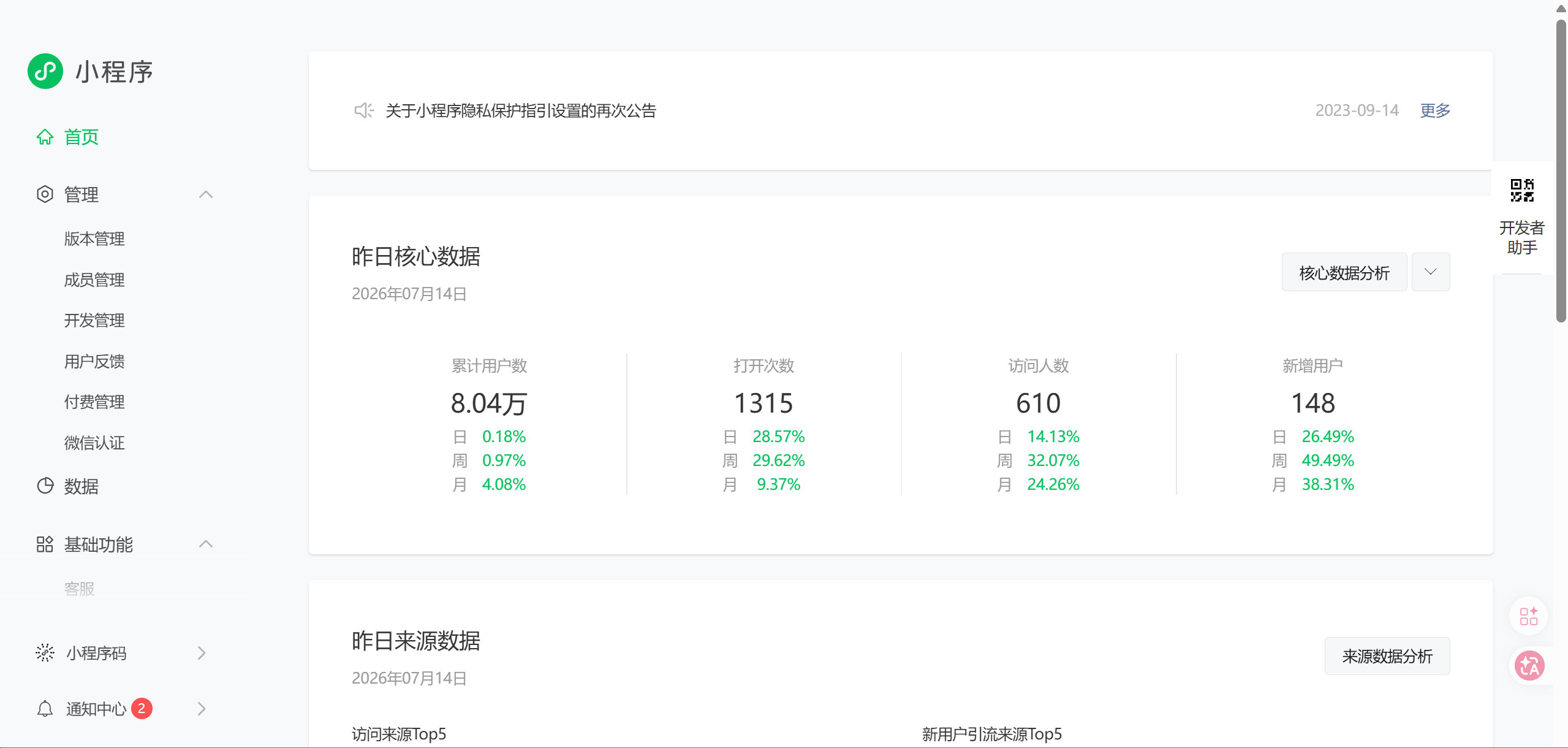Click the scrollbar up arrow
The width and height of the screenshot is (1568, 748).
click(1561, 8)
